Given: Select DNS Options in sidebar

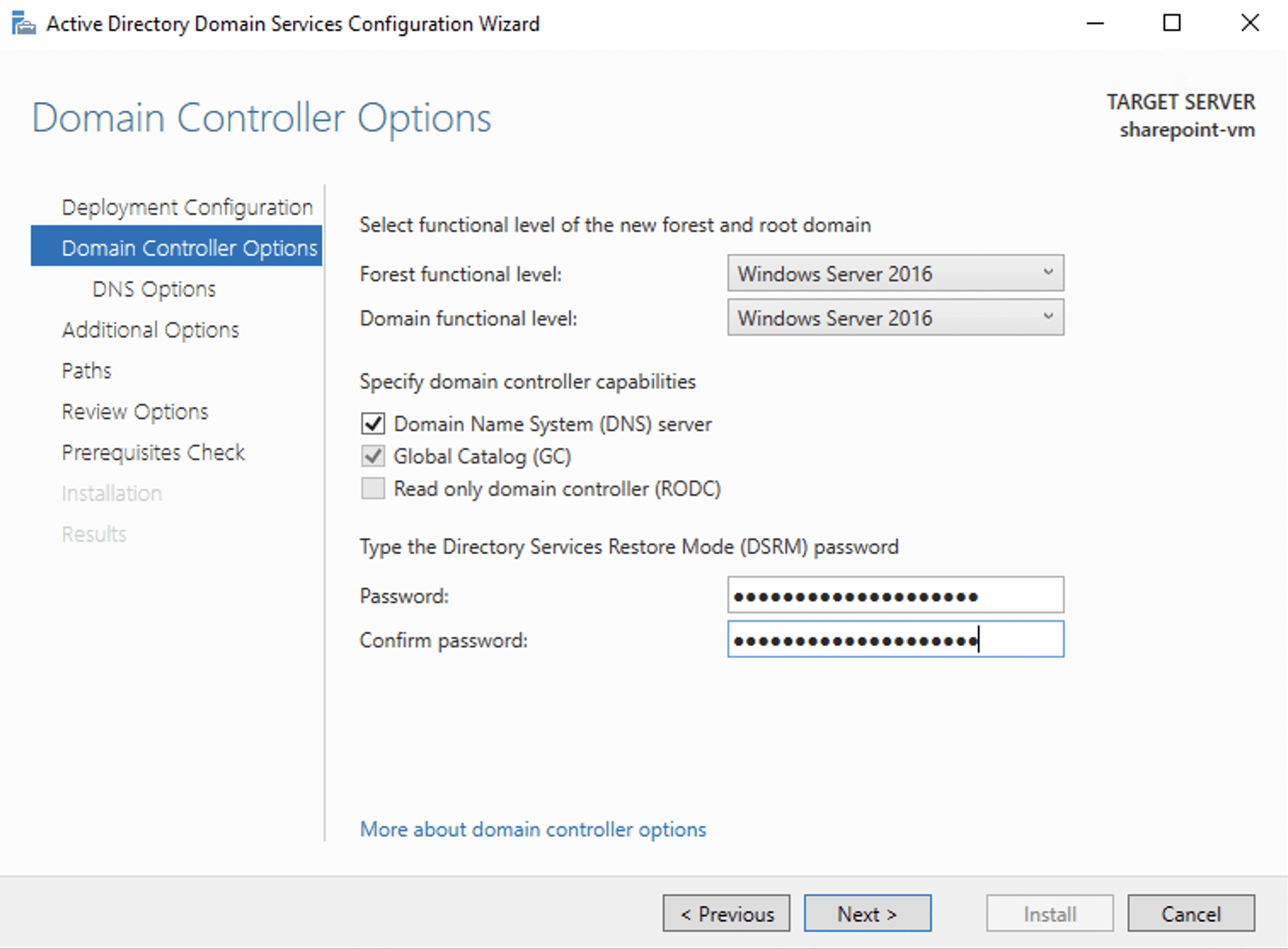Looking at the screenshot, I should [154, 289].
